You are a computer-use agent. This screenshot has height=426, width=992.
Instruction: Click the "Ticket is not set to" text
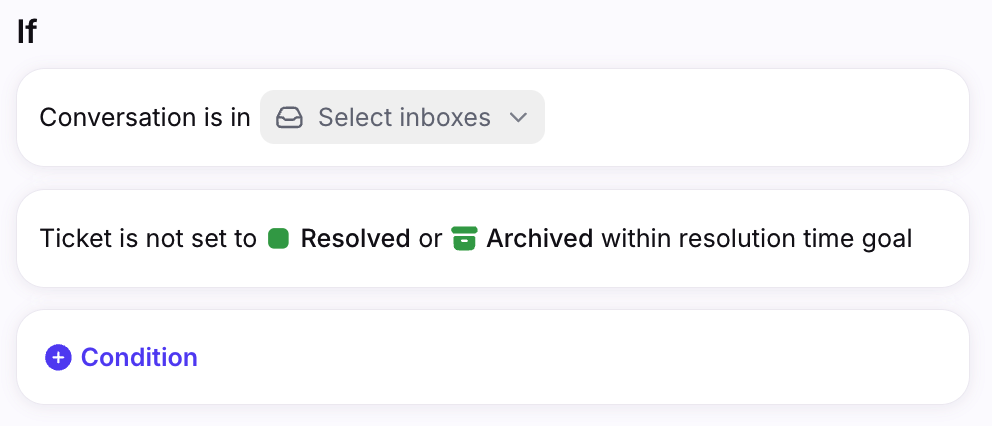pyautogui.click(x=148, y=239)
